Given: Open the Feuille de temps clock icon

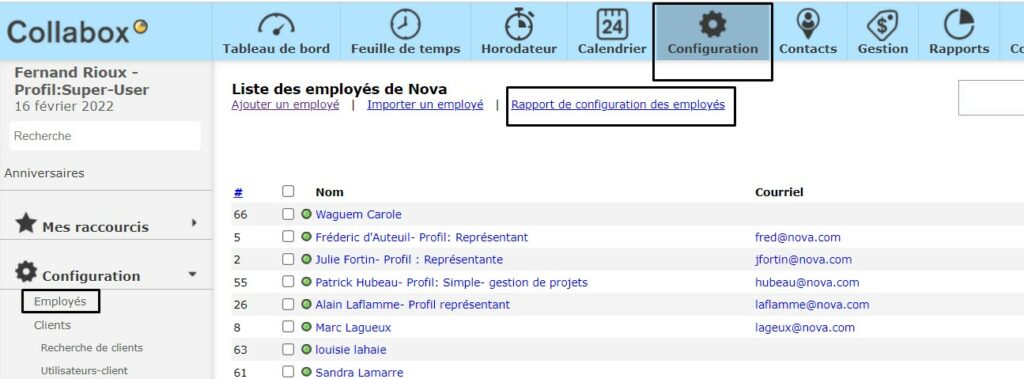Looking at the screenshot, I should coord(406,24).
